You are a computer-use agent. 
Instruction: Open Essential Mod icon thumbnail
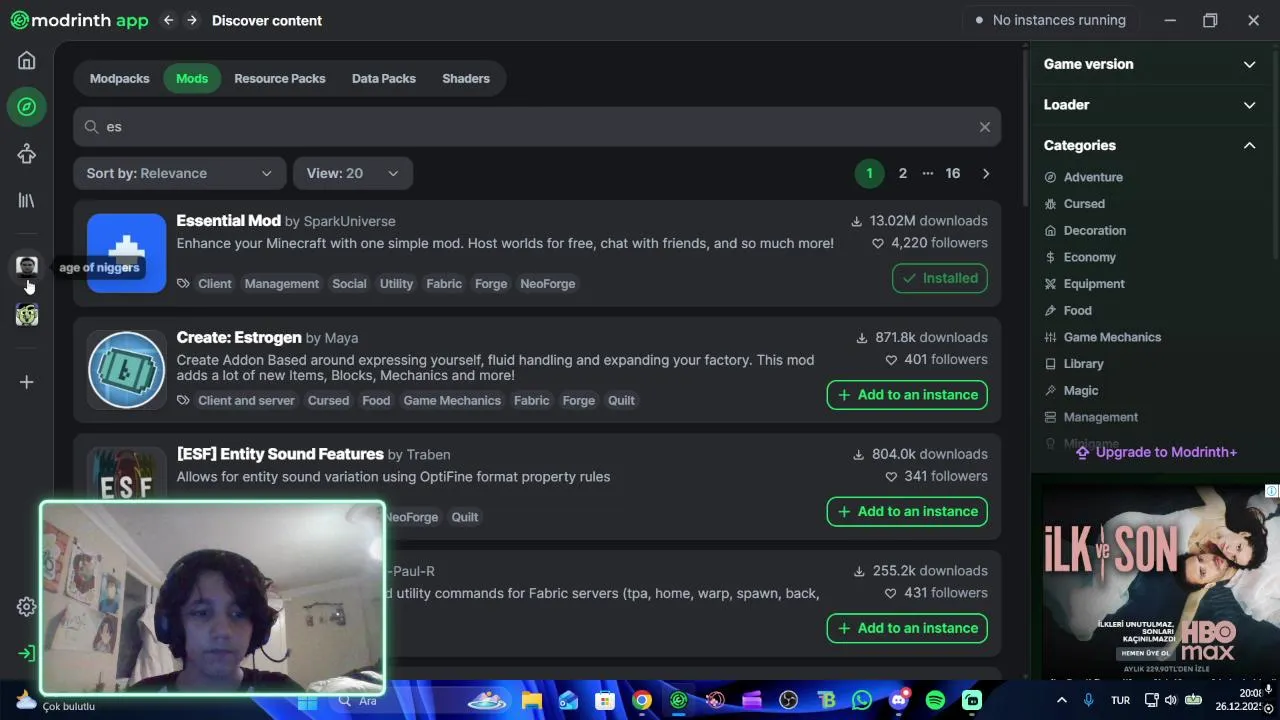pos(127,253)
